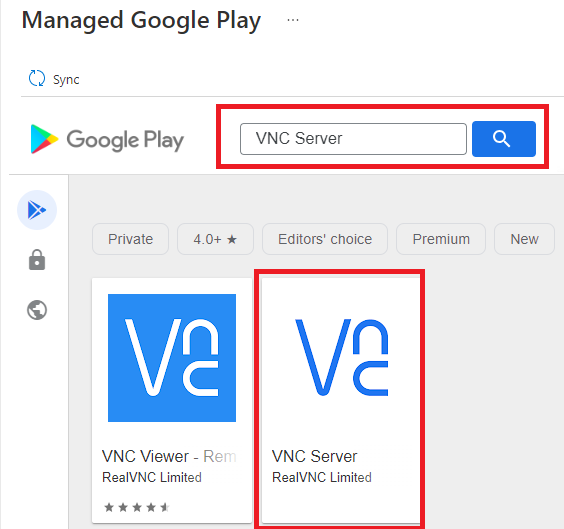Click the blue magnifier search button
Image resolution: width=564 pixels, height=529 pixels.
[504, 139]
